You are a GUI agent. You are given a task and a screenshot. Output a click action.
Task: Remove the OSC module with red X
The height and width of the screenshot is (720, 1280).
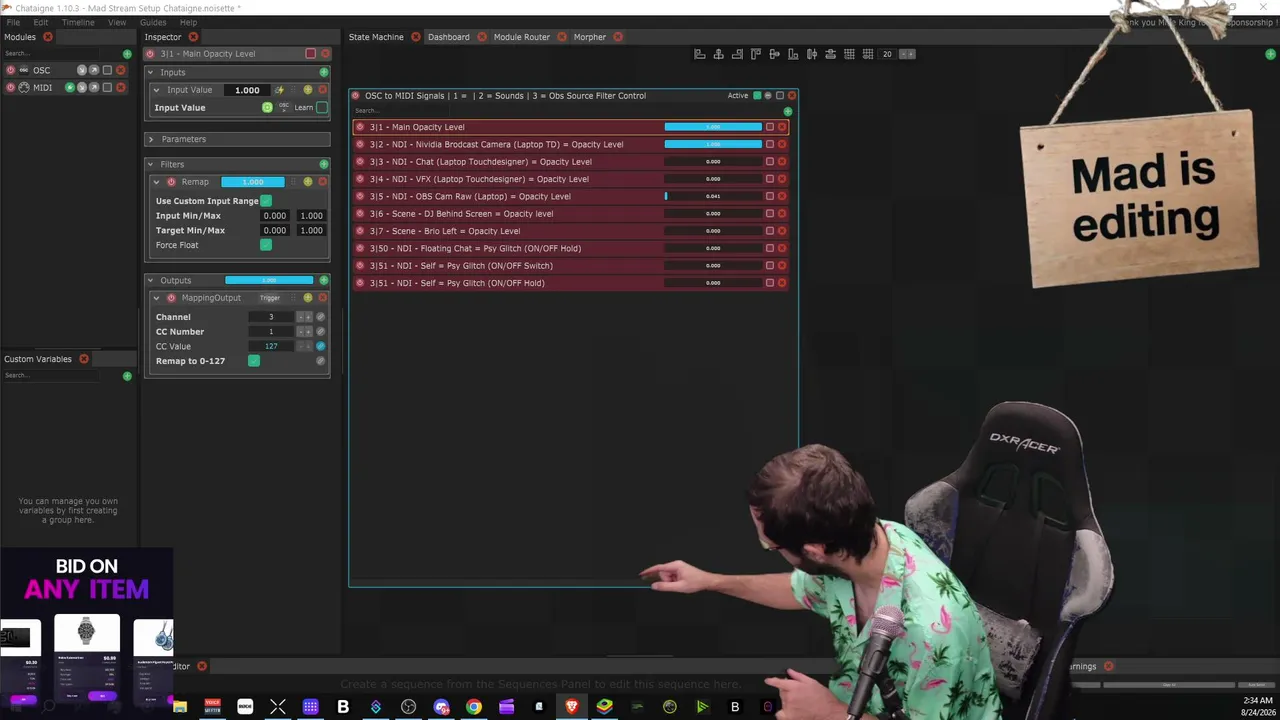tap(121, 70)
